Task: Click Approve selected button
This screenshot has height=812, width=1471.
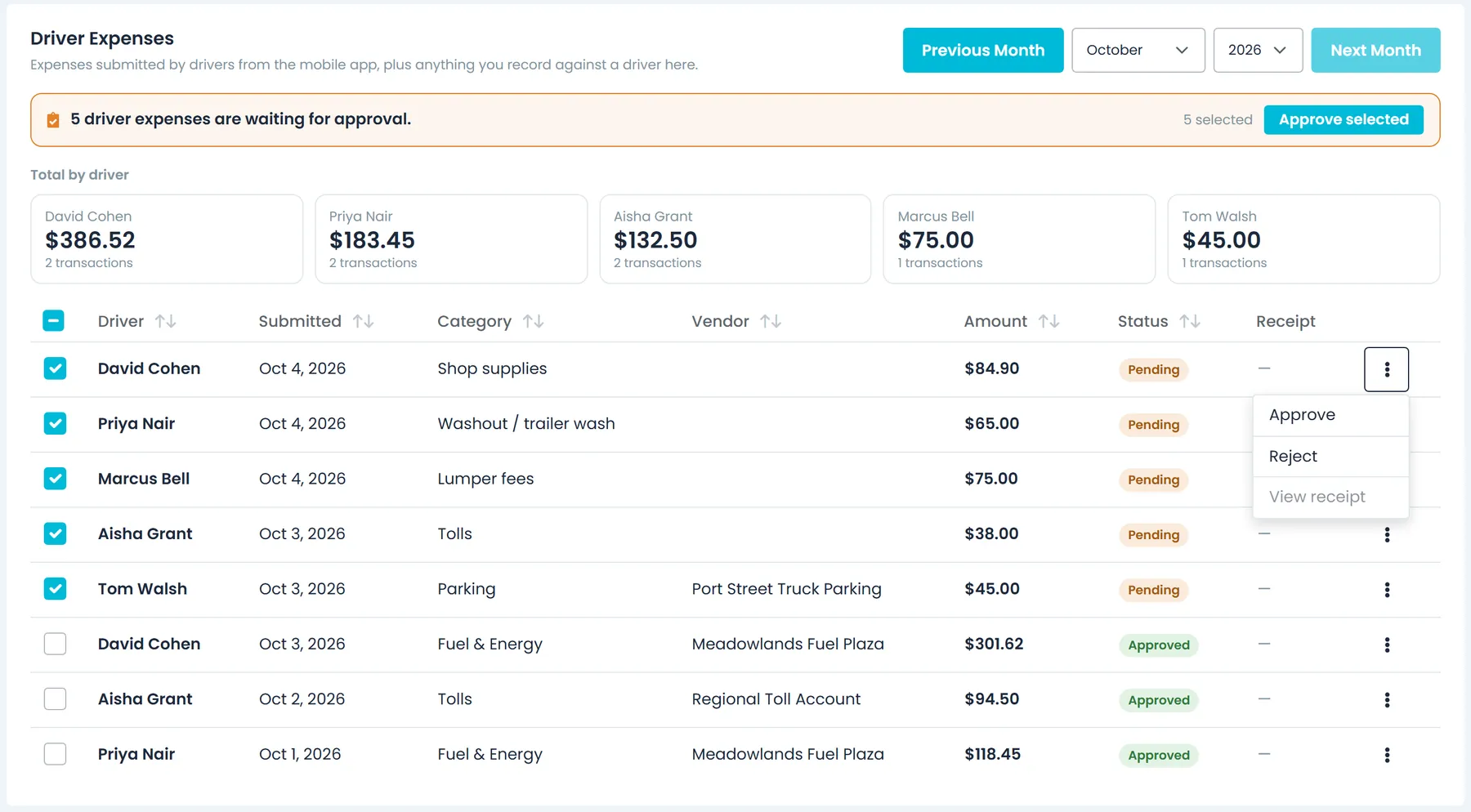Action: click(x=1344, y=119)
